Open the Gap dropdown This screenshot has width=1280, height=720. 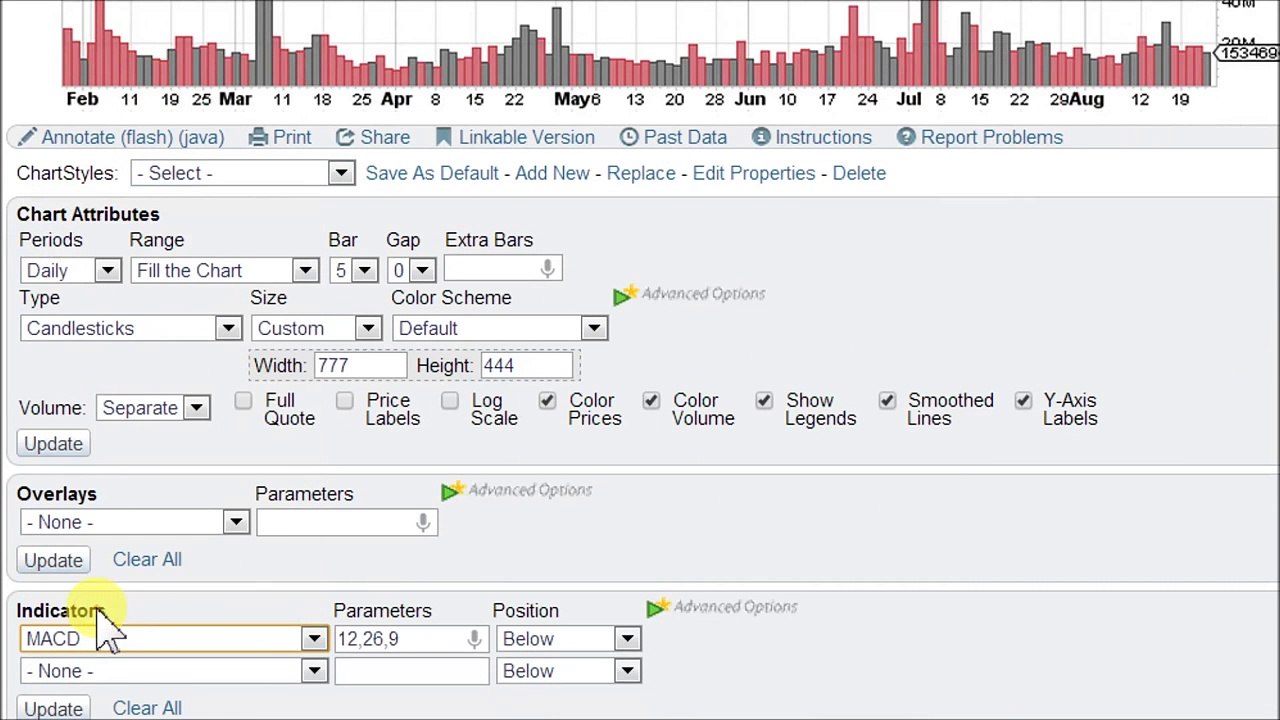pos(412,270)
